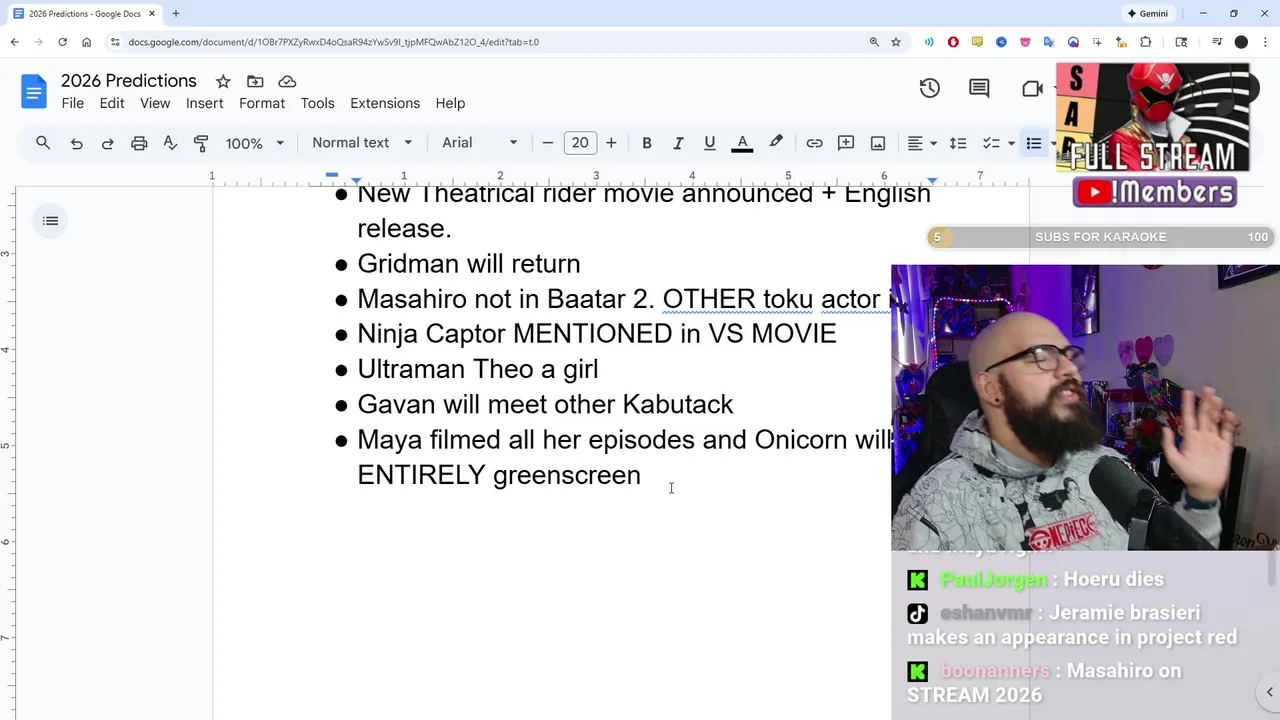Click the font size field showing 20
This screenshot has height=720, width=1280.
tap(580, 143)
